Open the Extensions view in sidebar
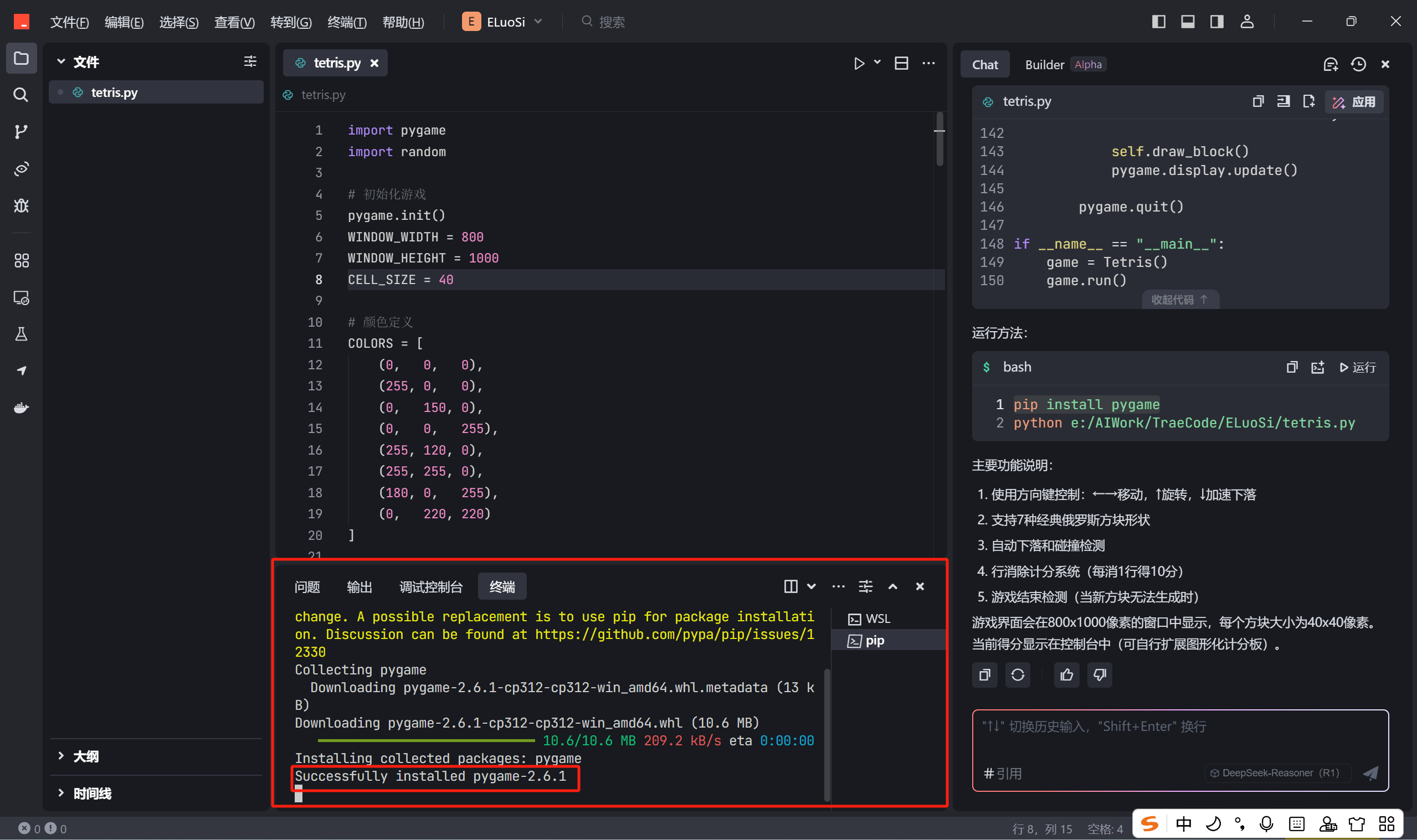1417x840 pixels. coord(21,260)
